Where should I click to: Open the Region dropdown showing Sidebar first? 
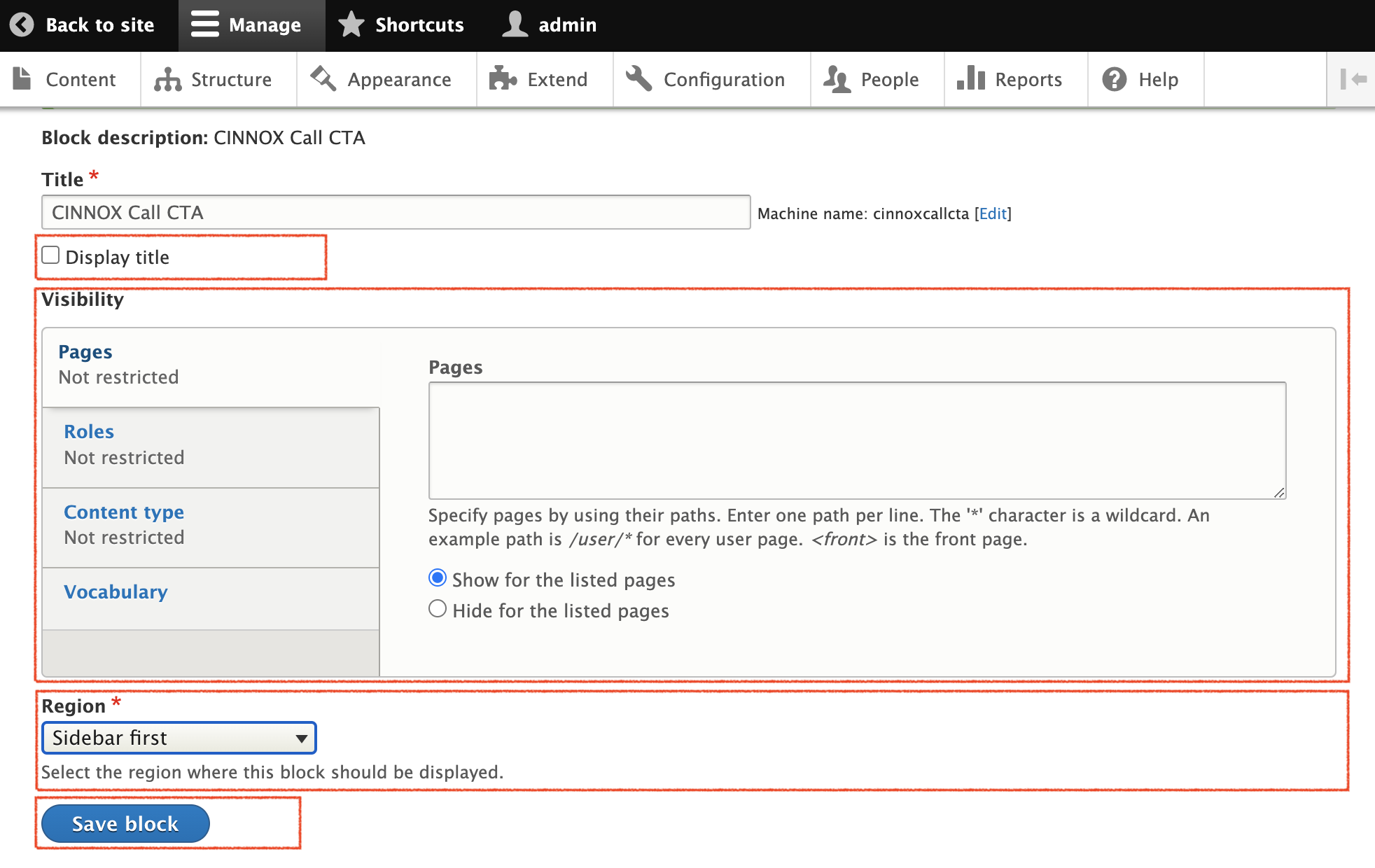point(179,738)
